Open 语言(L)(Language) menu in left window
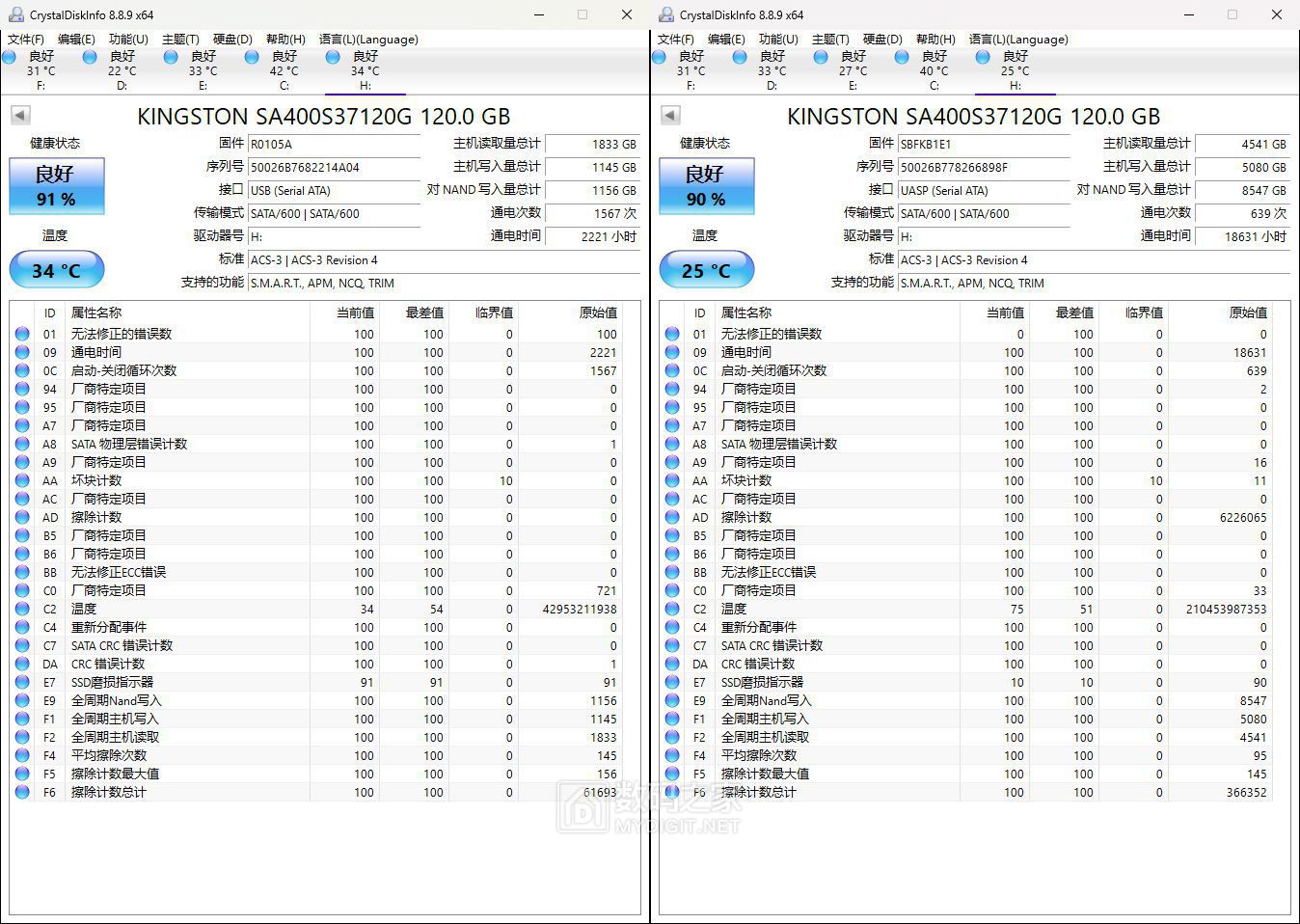1300x924 pixels. (x=368, y=40)
